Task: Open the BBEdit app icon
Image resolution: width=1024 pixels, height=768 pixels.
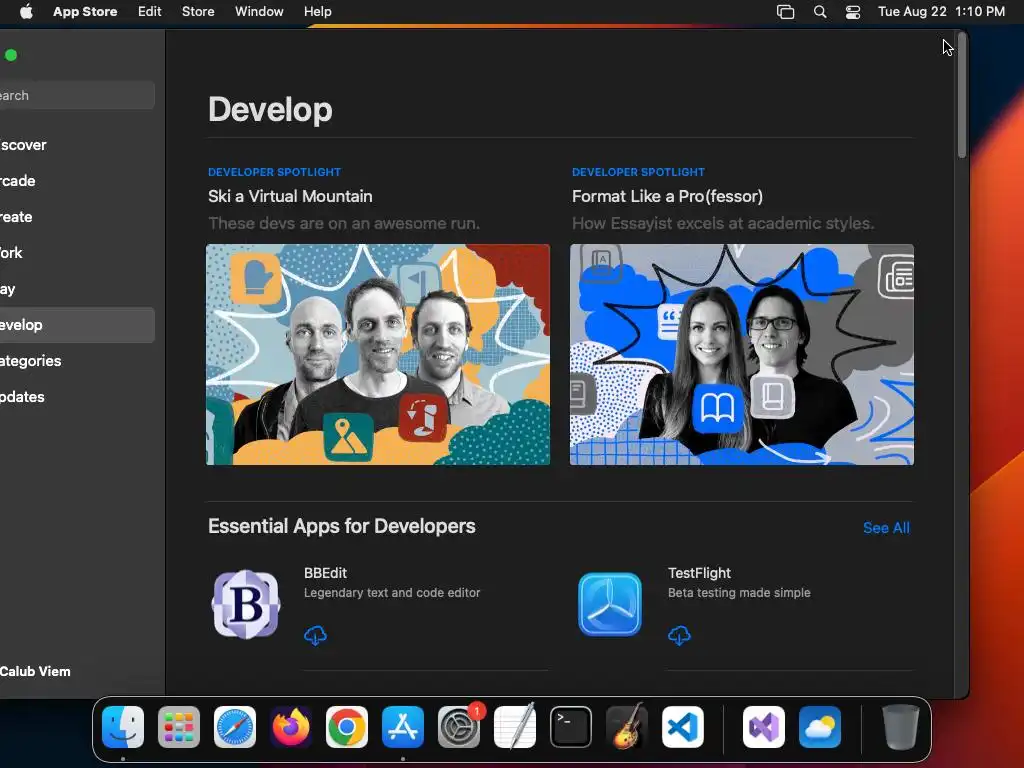Action: [246, 604]
